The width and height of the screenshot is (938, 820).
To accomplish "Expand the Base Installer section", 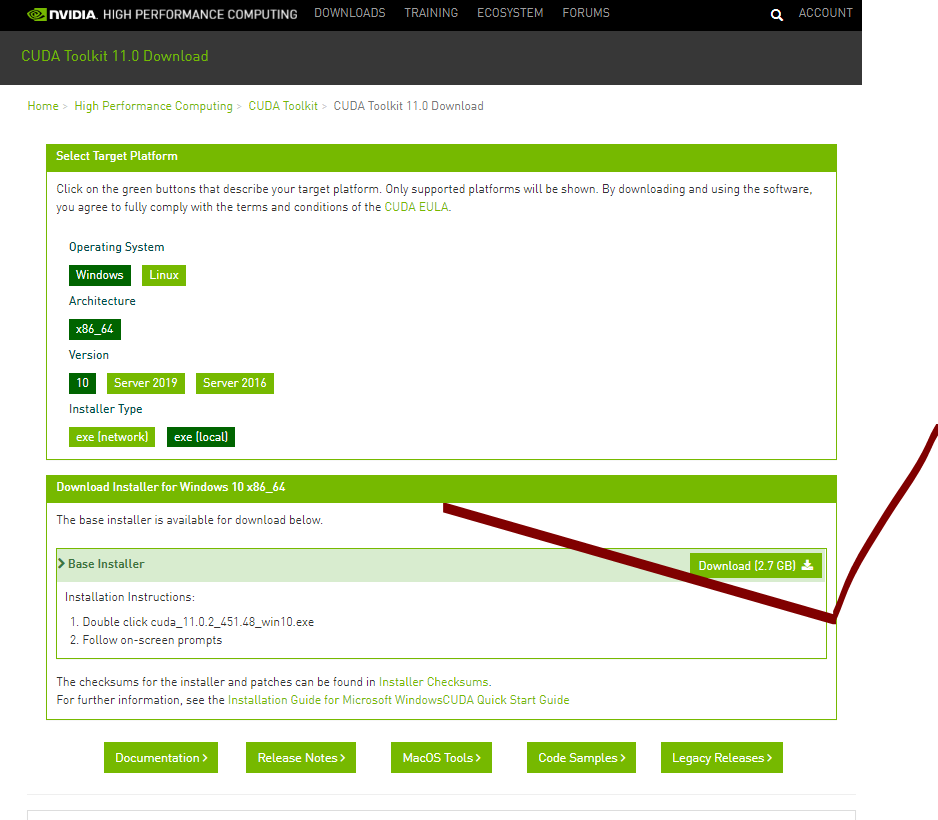I will [102, 564].
